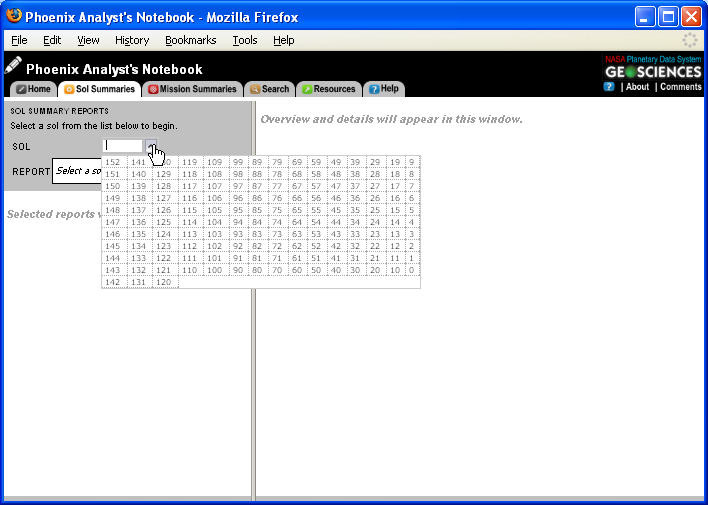The image size is (708, 505).
Task: Click the blue question mark help icon
Action: coord(609,87)
